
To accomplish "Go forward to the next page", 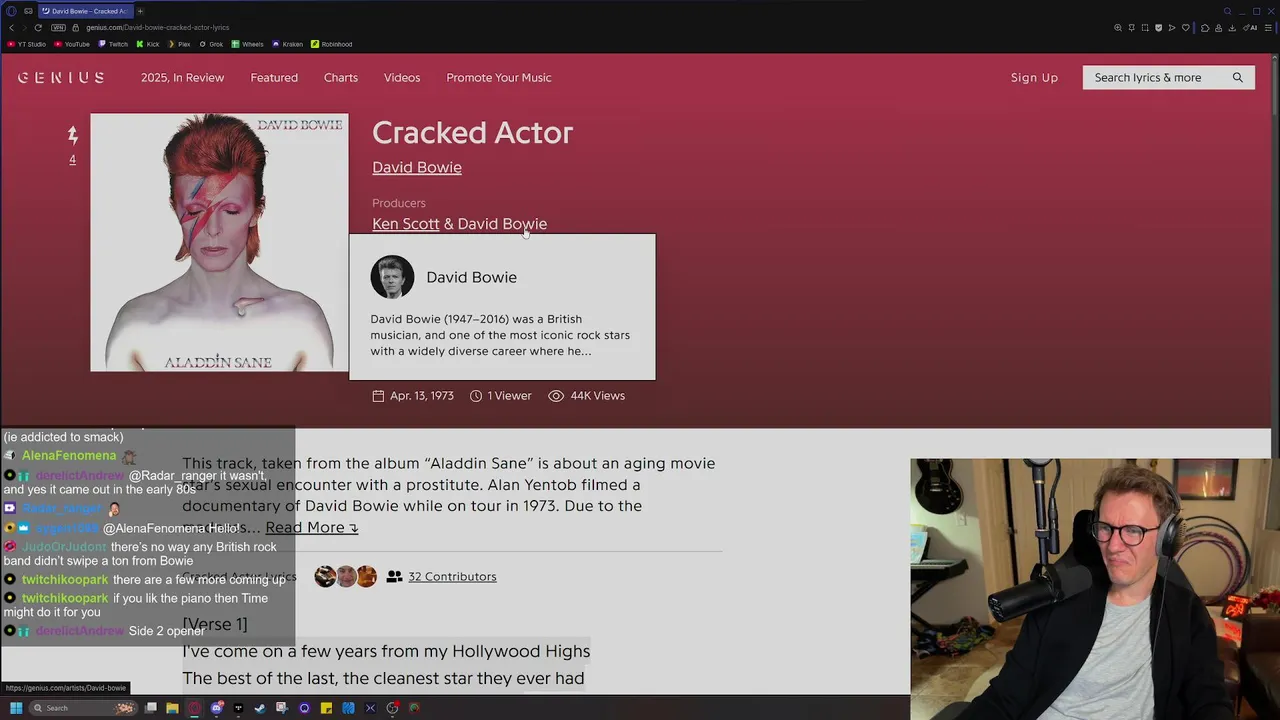I will click(25, 28).
